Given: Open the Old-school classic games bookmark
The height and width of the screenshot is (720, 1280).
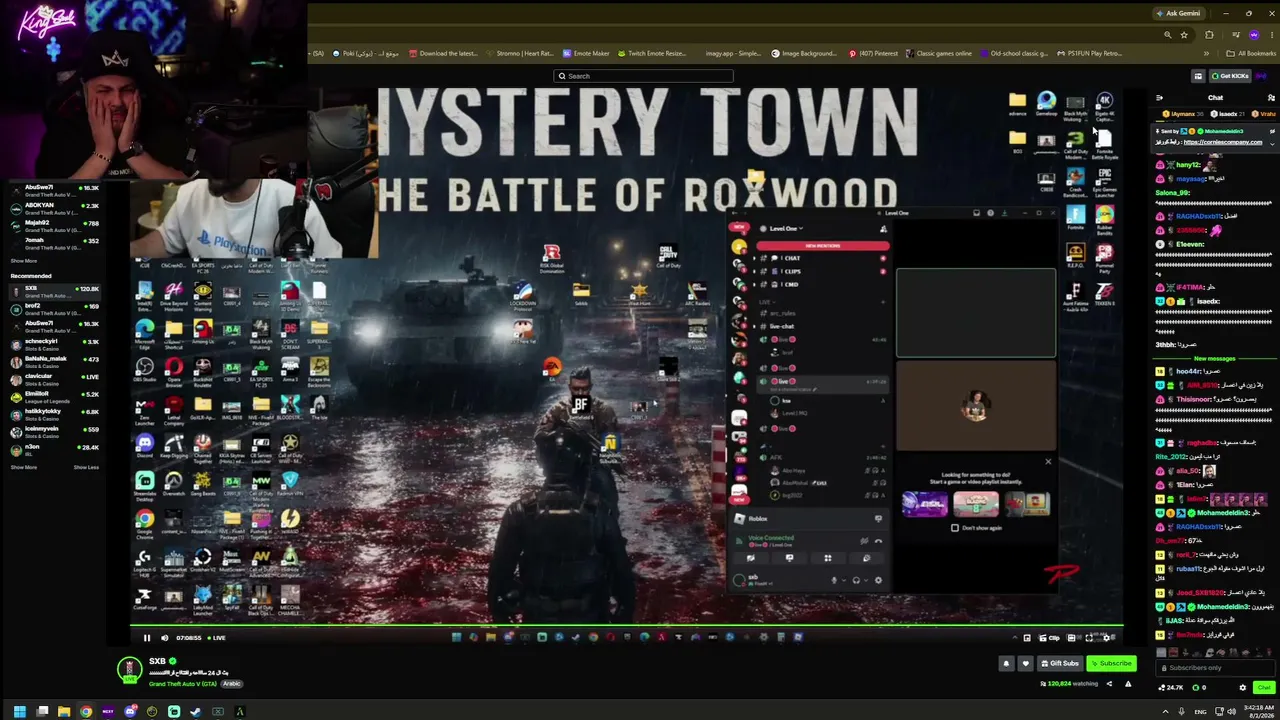Looking at the screenshot, I should (x=1014, y=54).
